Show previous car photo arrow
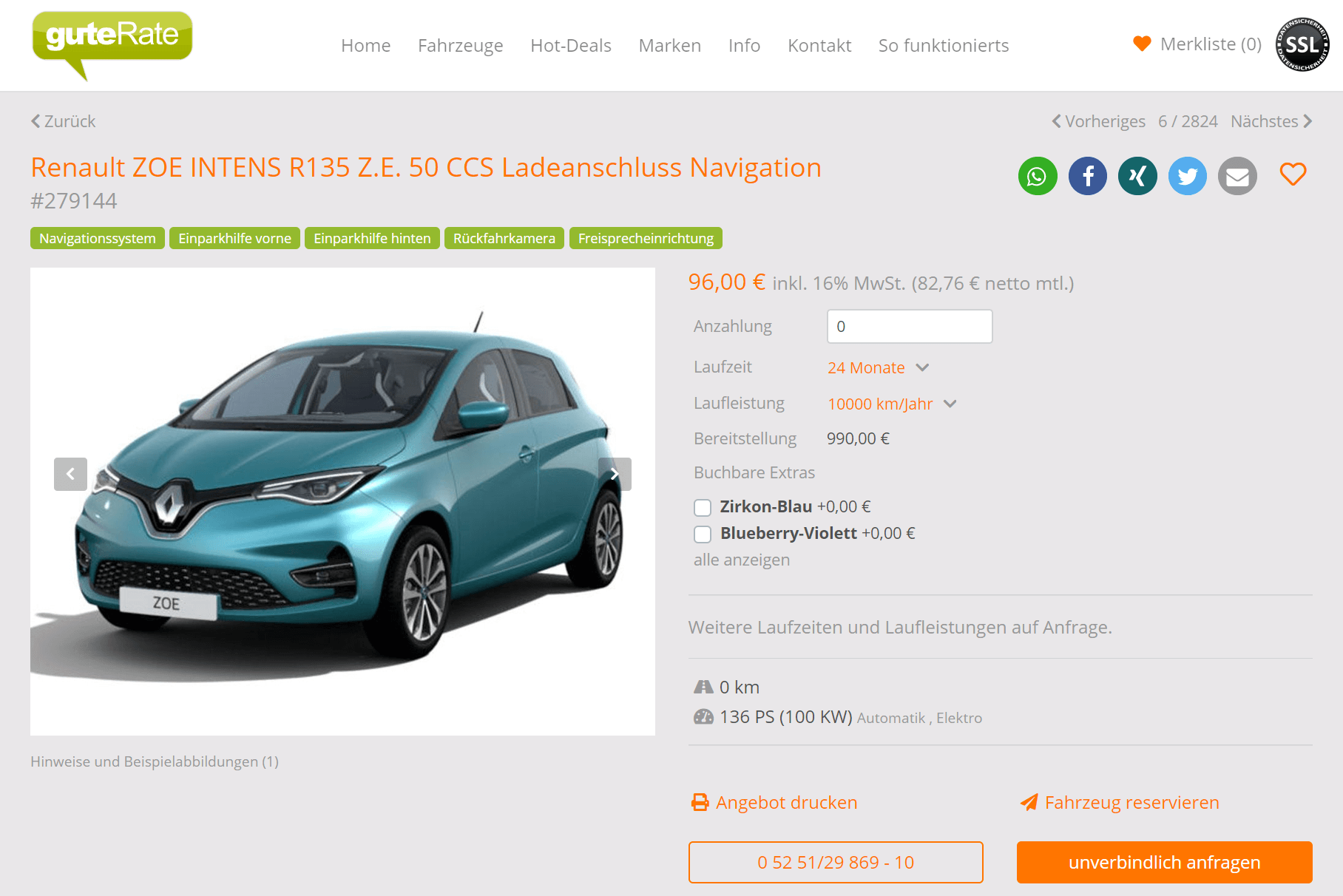This screenshot has width=1343, height=896. click(x=70, y=474)
